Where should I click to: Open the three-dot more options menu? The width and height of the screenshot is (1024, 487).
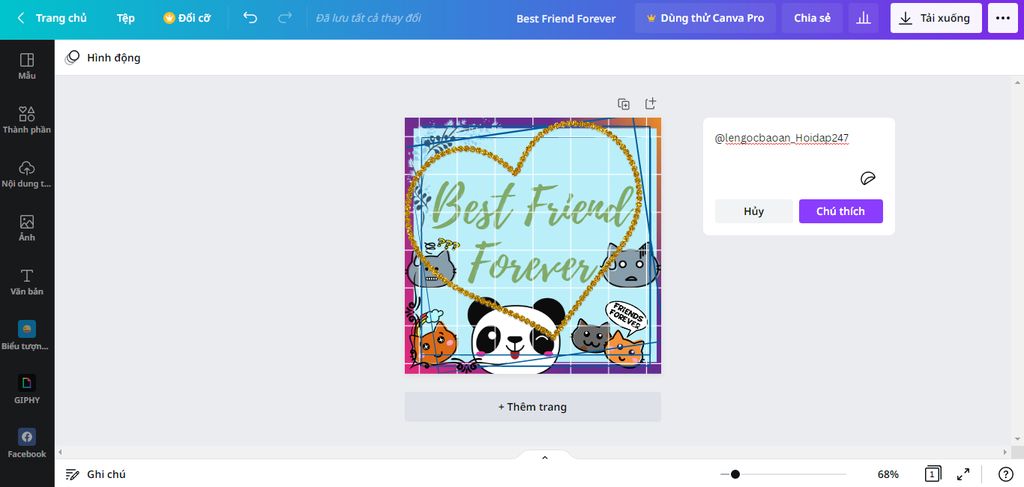click(x=1003, y=18)
